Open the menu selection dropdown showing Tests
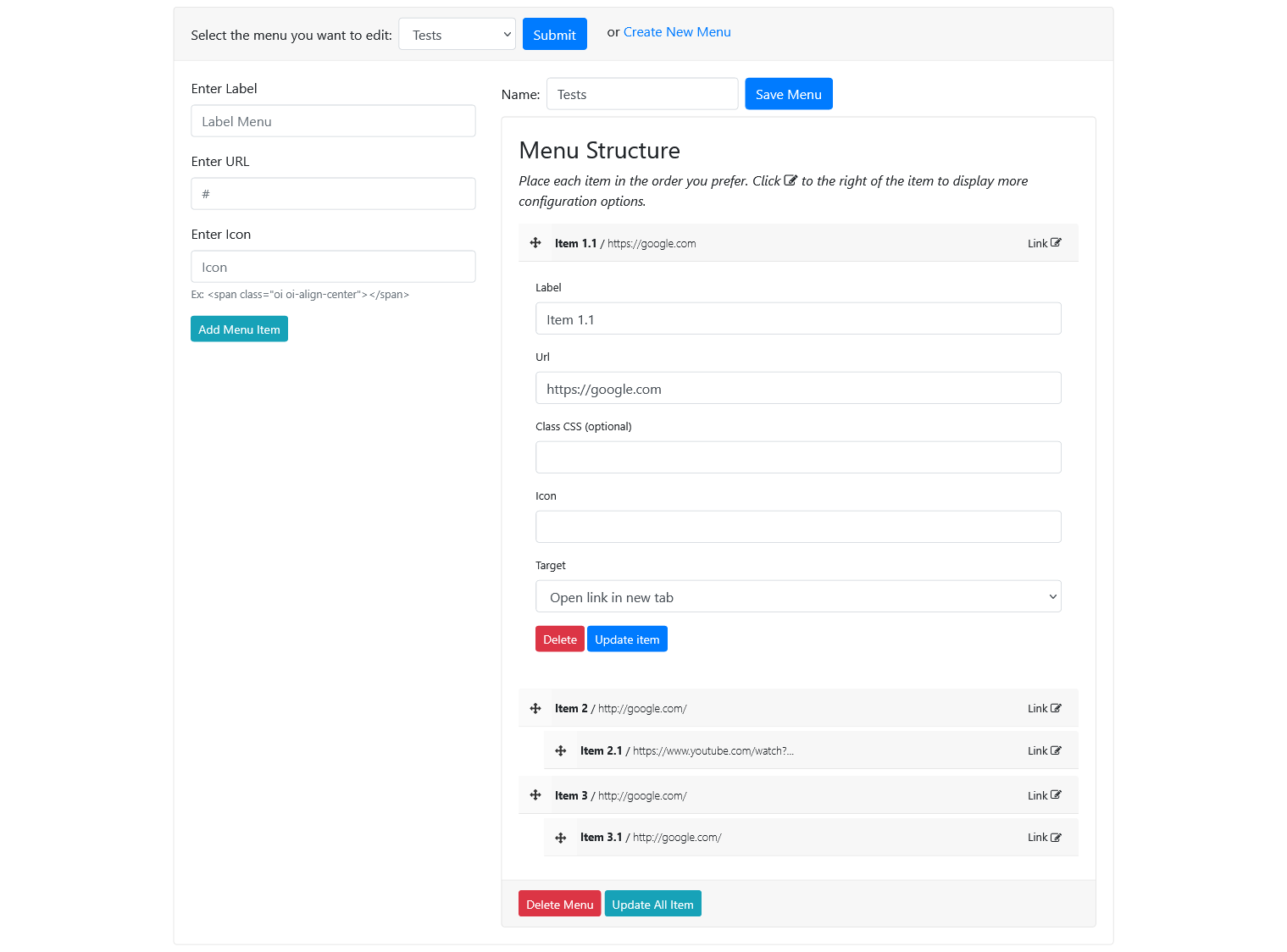Screen dimensions: 1287x952 pos(457,34)
